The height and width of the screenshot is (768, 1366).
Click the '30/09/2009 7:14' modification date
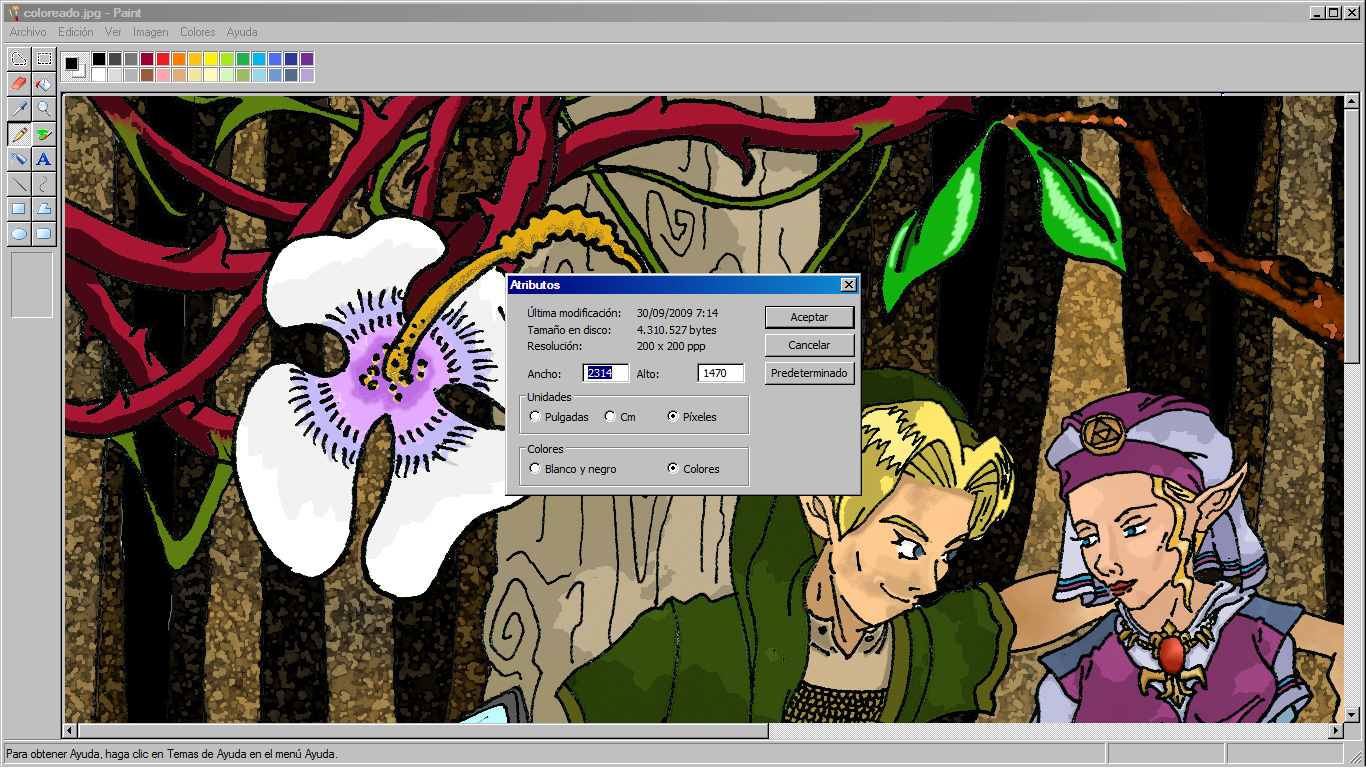pos(677,313)
